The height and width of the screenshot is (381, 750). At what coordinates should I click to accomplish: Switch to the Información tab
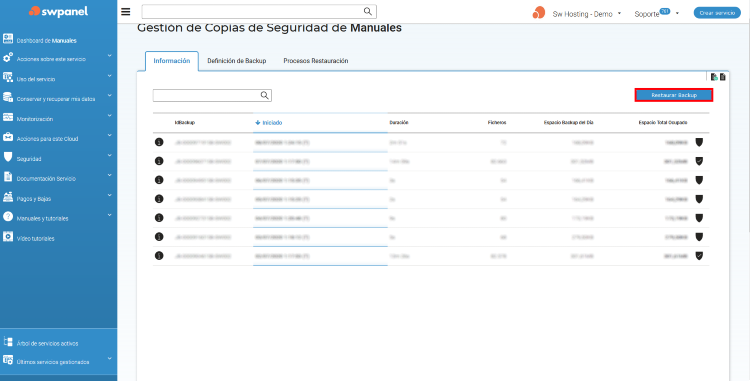[172, 61]
